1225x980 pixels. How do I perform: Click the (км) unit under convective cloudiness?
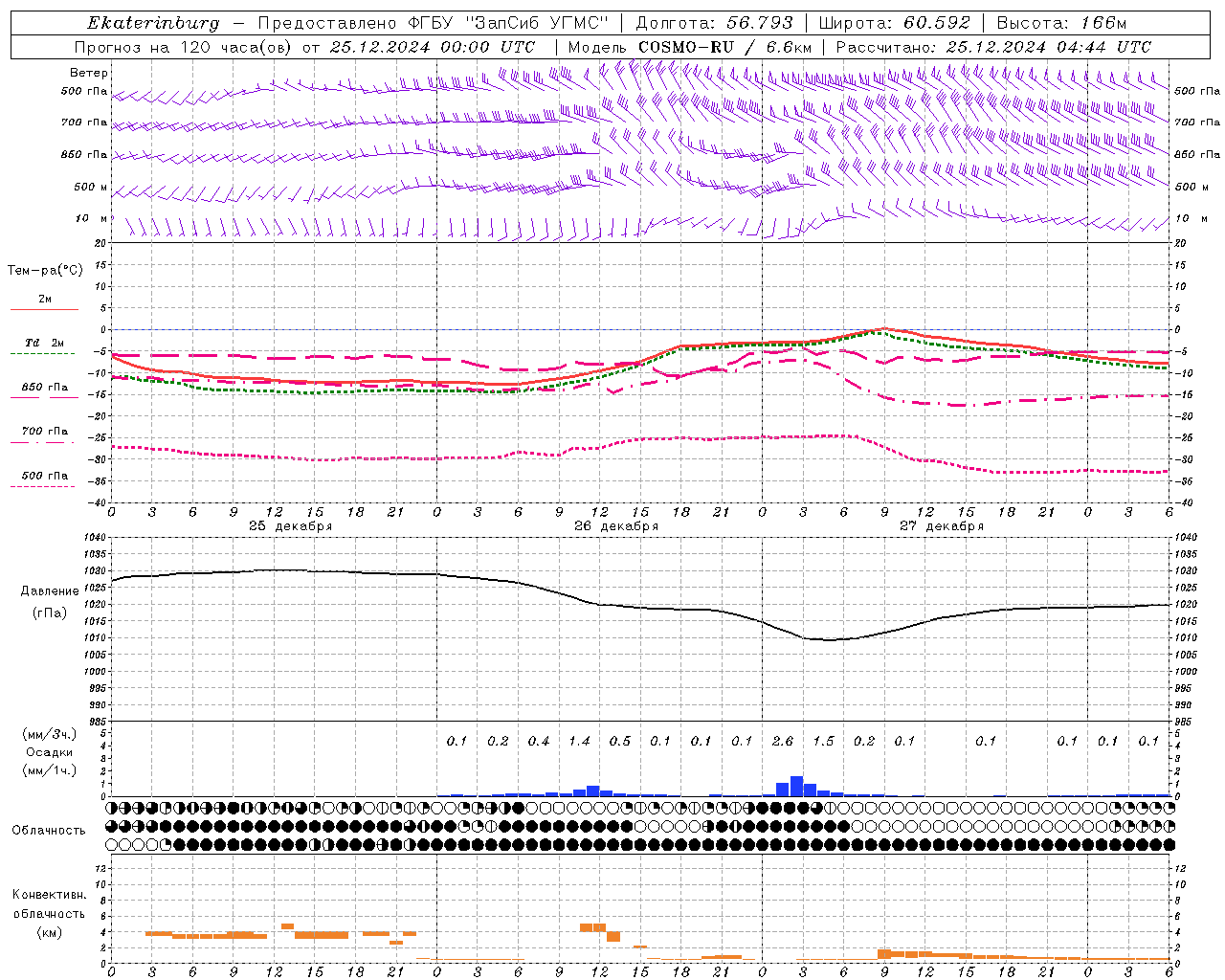pos(50,932)
